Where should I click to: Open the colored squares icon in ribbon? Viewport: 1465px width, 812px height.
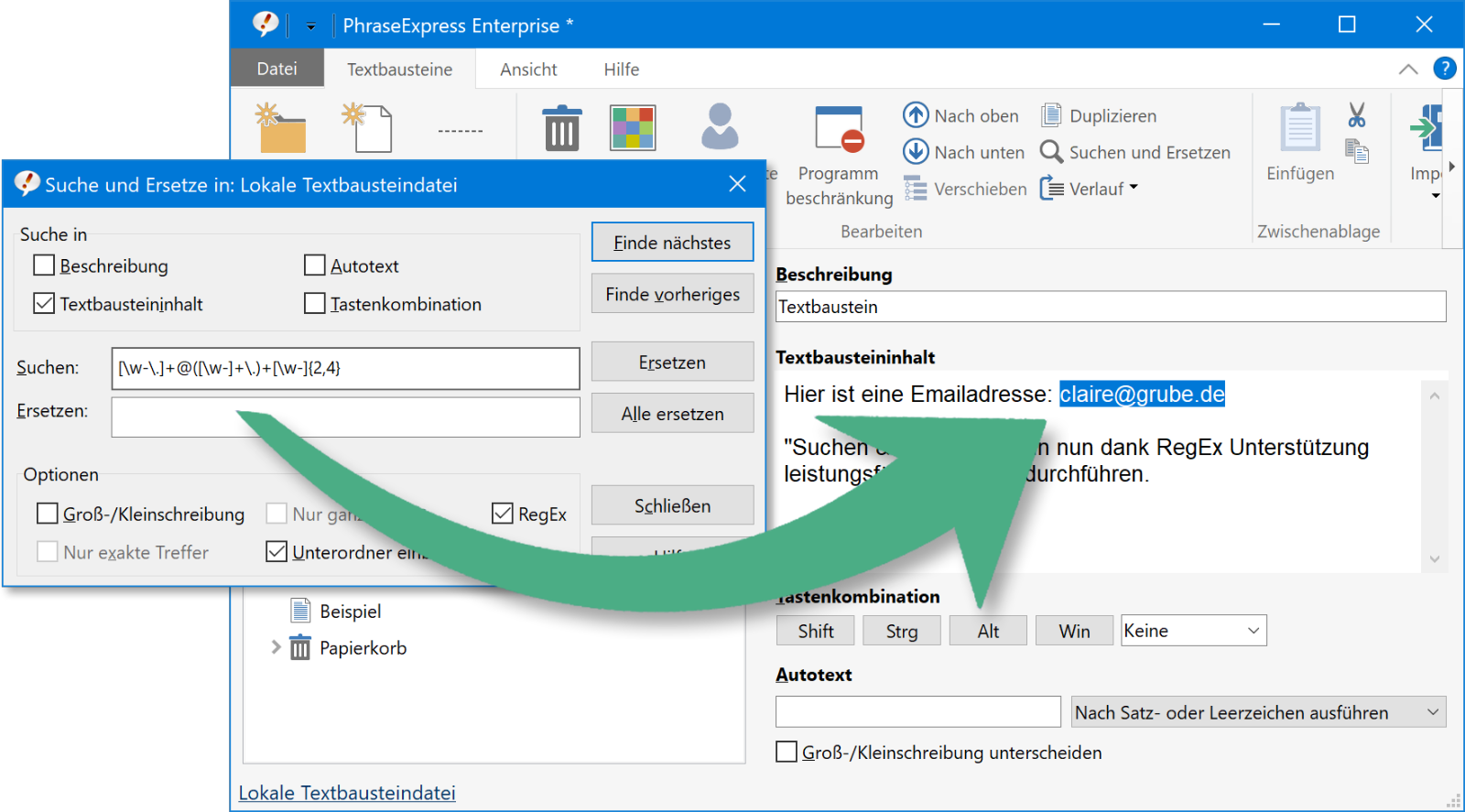pos(633,128)
